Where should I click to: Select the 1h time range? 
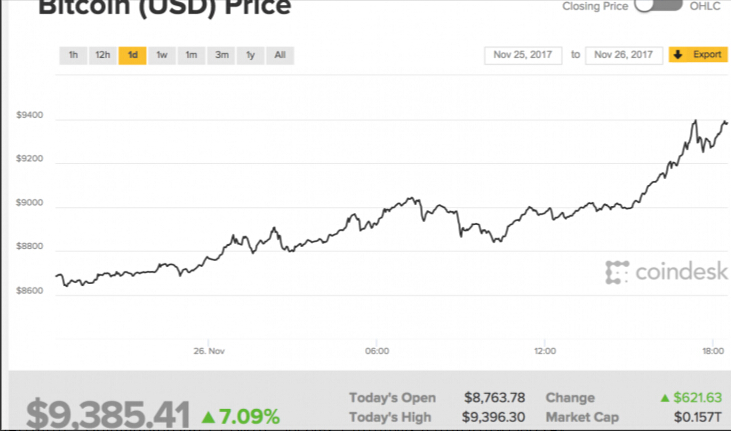point(73,55)
